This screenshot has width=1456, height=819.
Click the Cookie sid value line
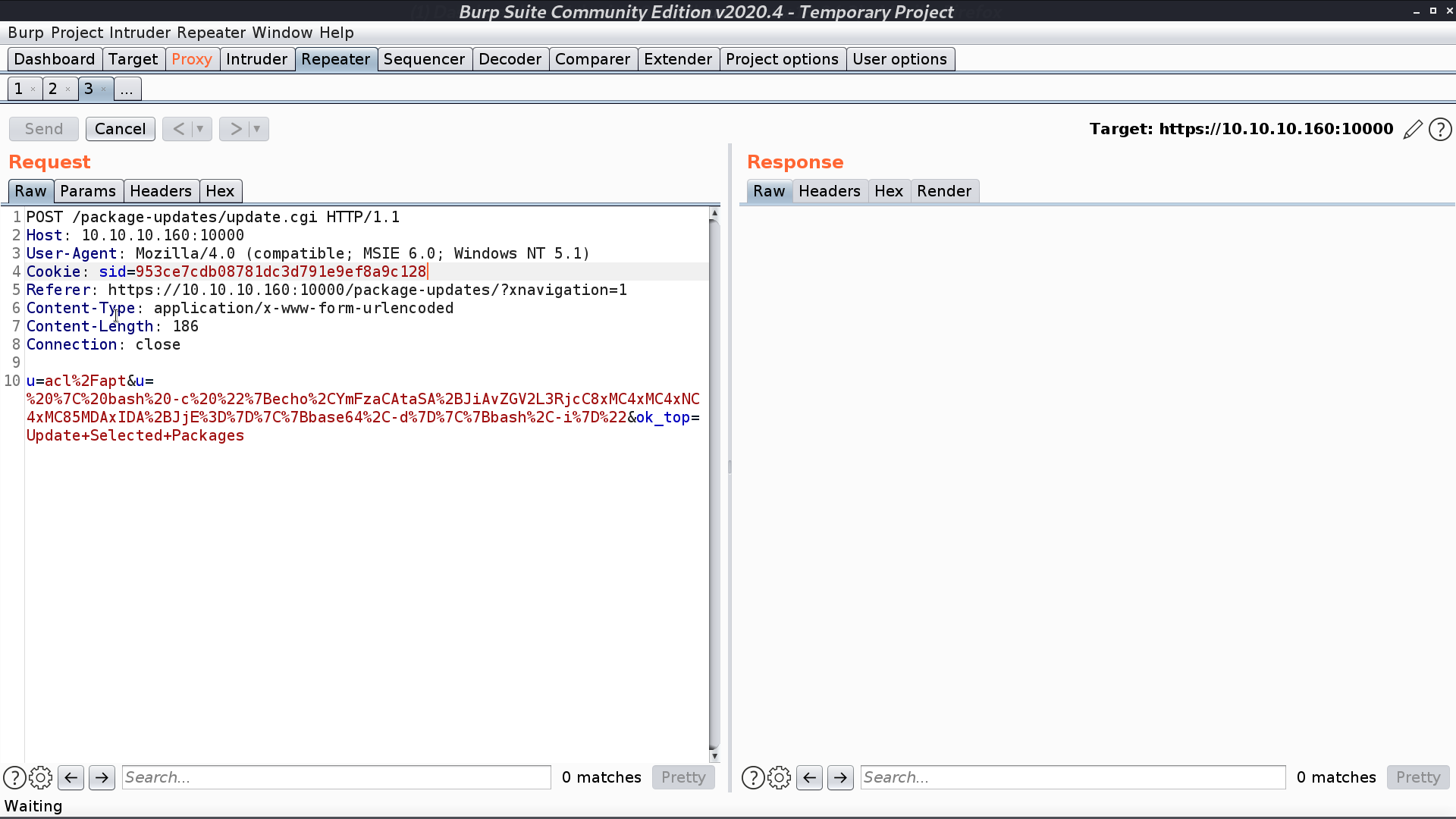point(227,271)
